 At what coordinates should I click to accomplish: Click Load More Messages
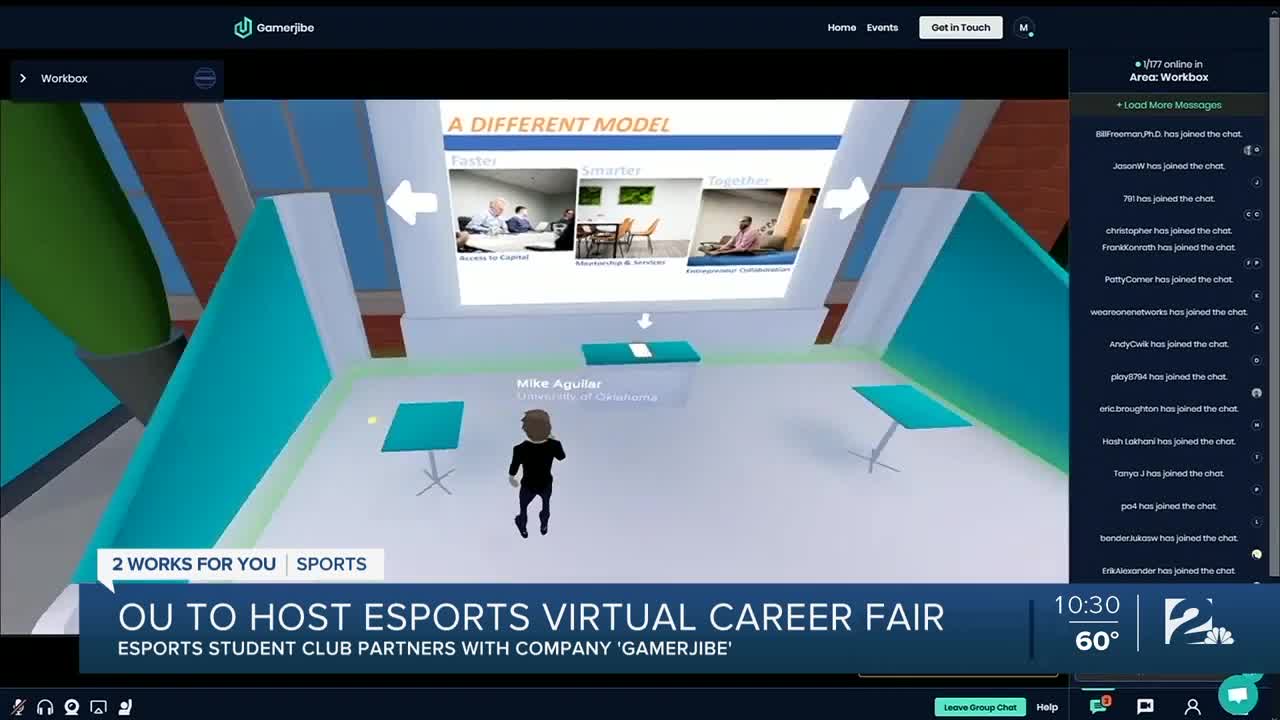pyautogui.click(x=1169, y=105)
